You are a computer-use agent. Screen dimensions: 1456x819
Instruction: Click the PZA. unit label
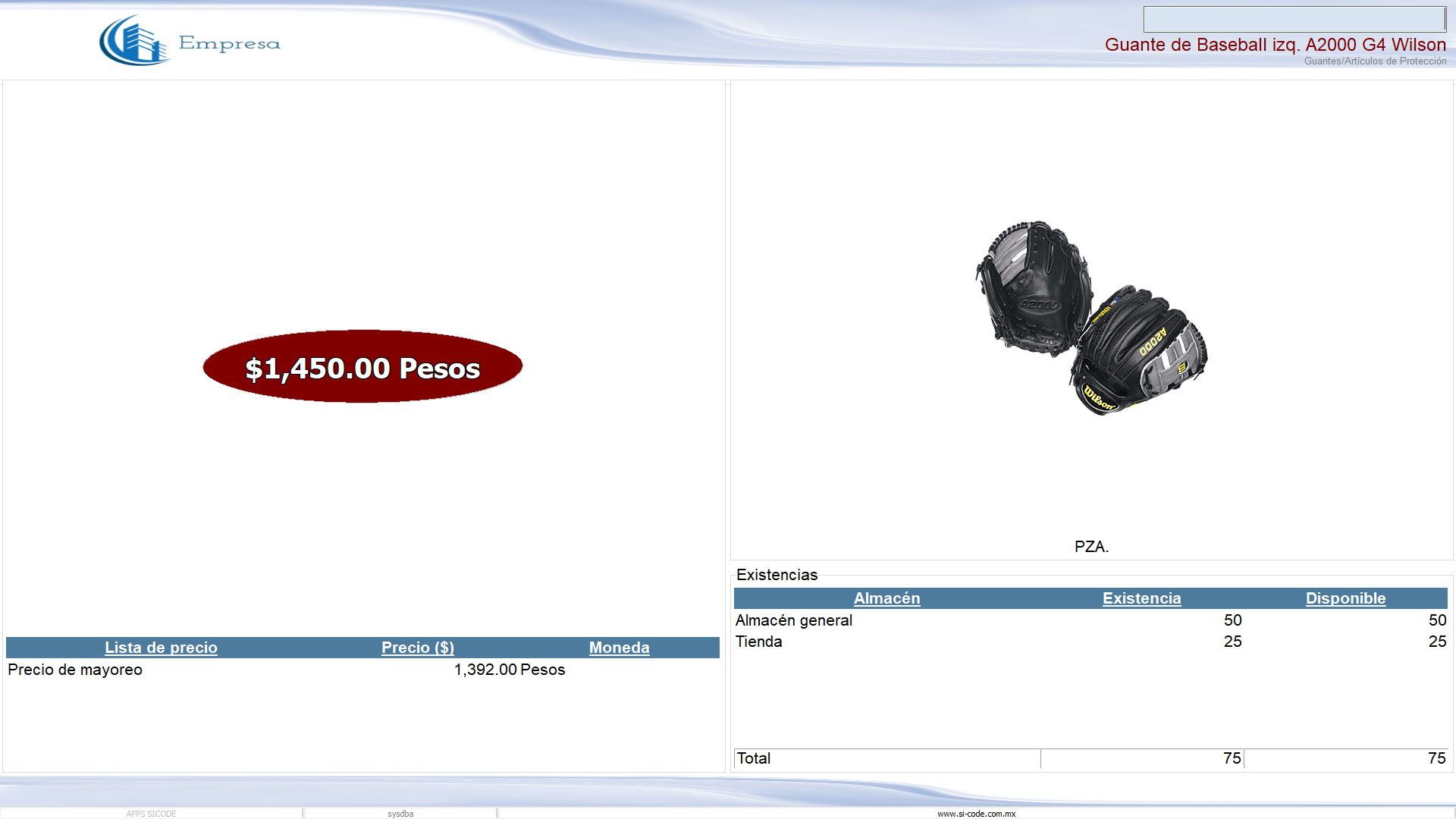click(1091, 547)
